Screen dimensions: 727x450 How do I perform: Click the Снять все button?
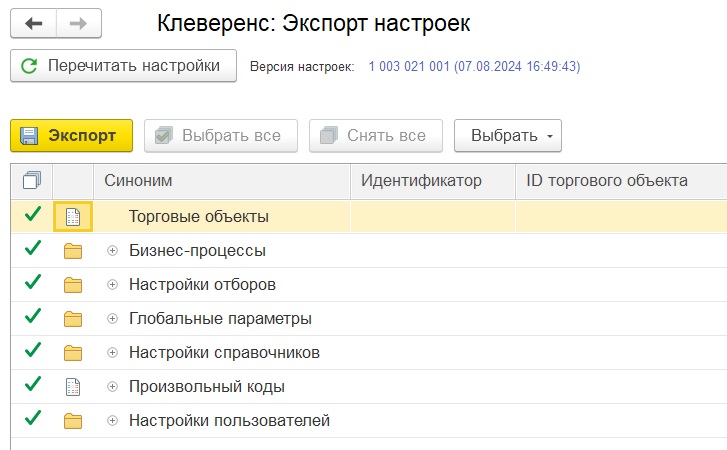(x=376, y=136)
